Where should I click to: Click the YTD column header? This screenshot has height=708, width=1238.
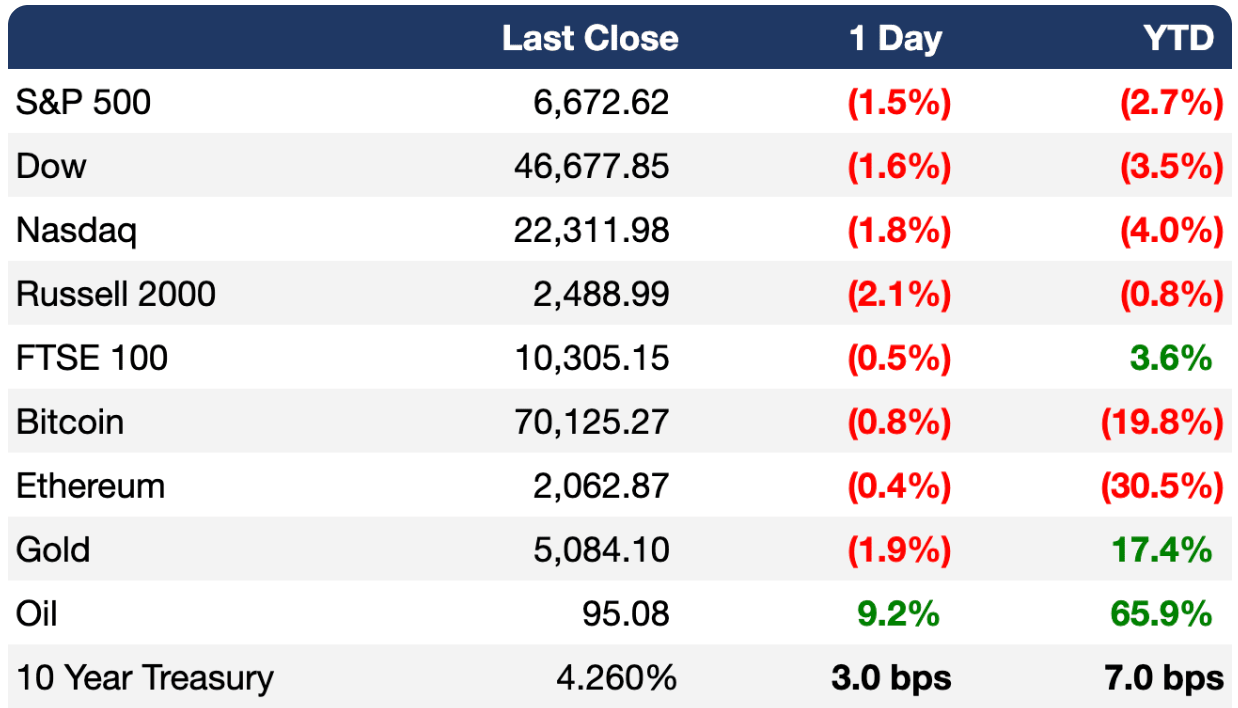[1179, 38]
